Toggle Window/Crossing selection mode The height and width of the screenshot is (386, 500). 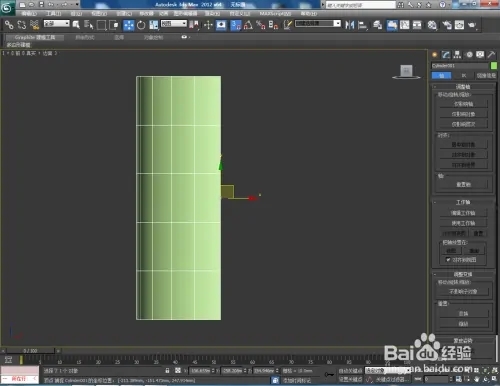(x=114, y=25)
